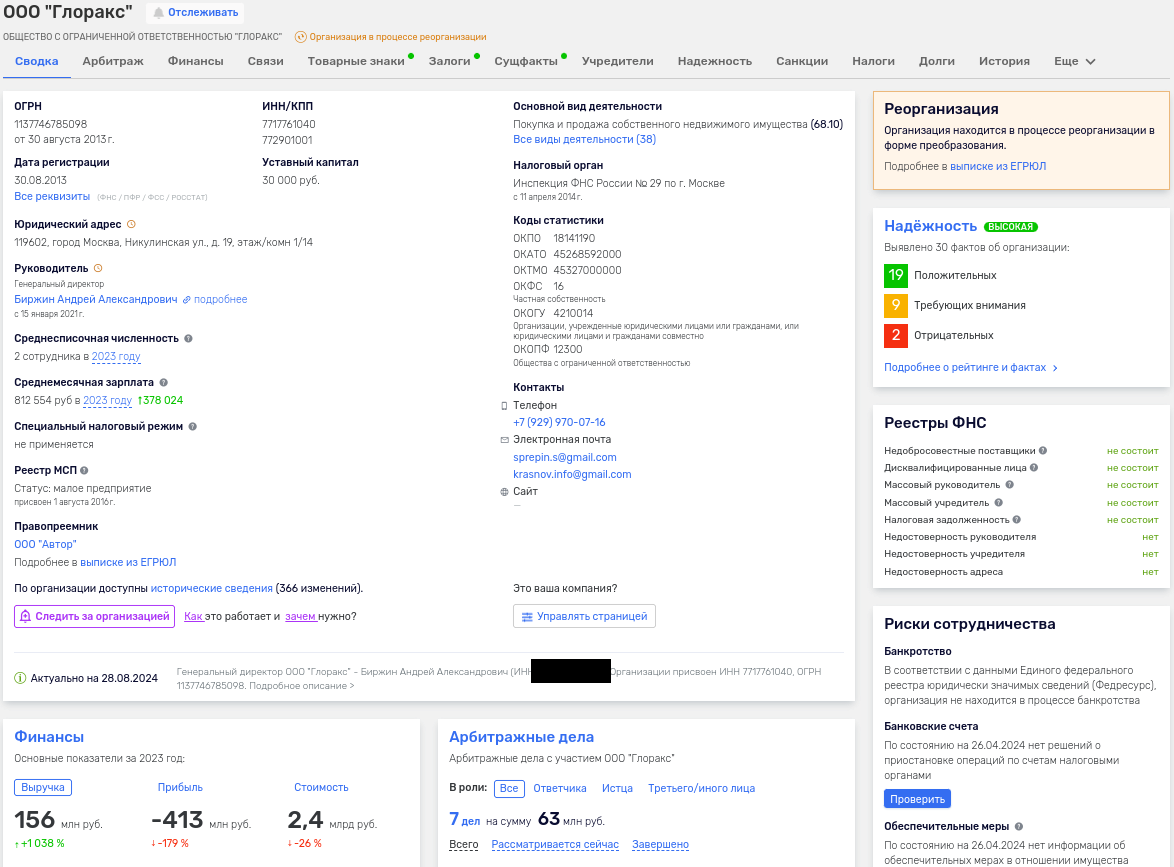Show cases Рассматривается сейчас
Viewport: 1174px width, 867px height.
(556, 845)
